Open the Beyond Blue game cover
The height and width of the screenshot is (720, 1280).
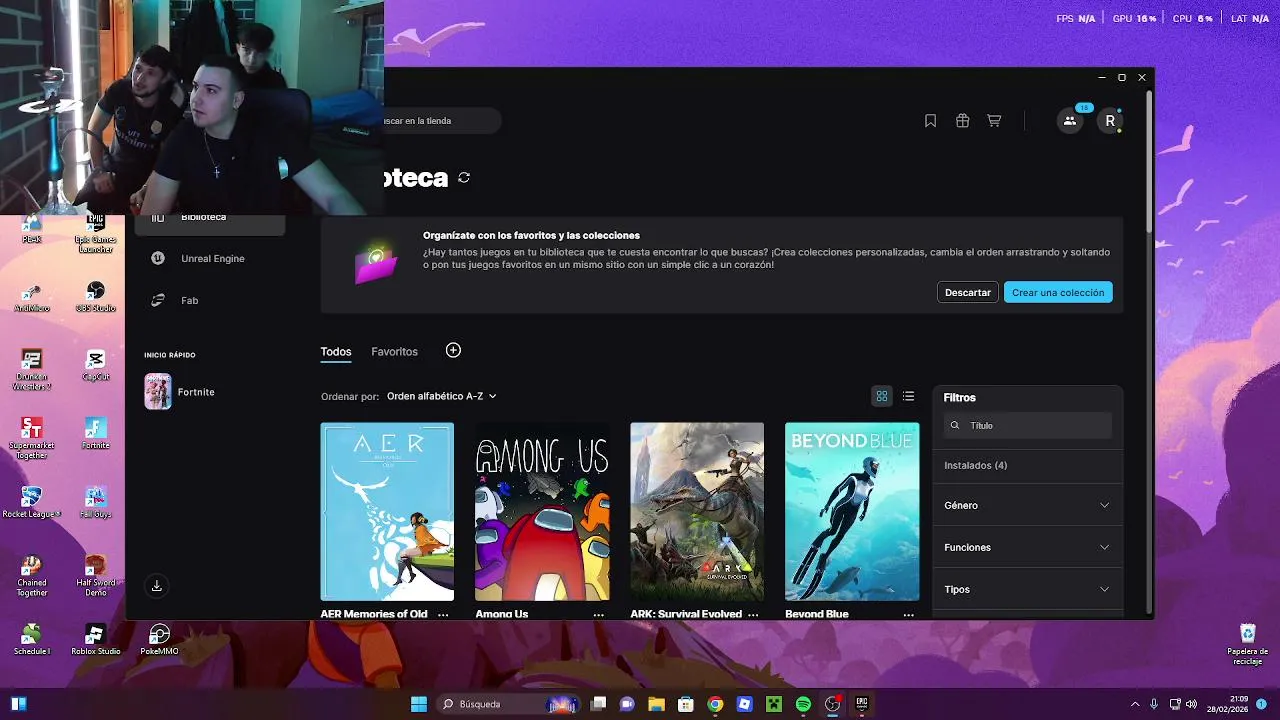click(852, 511)
